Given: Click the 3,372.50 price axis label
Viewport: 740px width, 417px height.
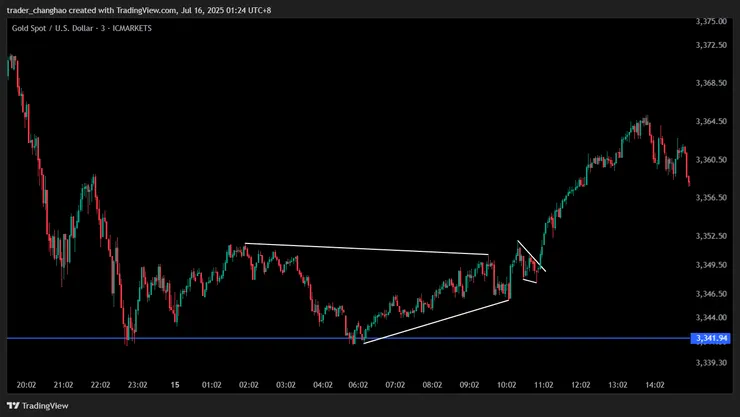Looking at the screenshot, I should [x=711, y=45].
